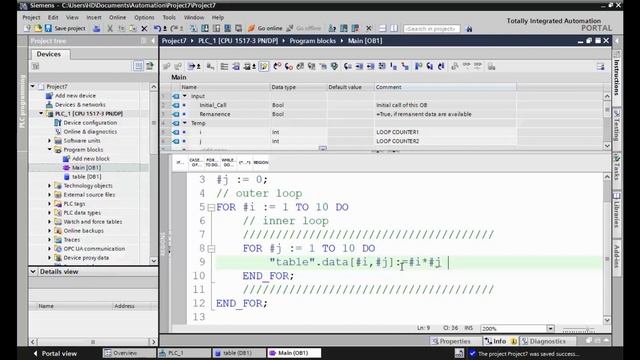Insert WHILE DO snippet button
Screen dimensions: 640x360
(228, 162)
